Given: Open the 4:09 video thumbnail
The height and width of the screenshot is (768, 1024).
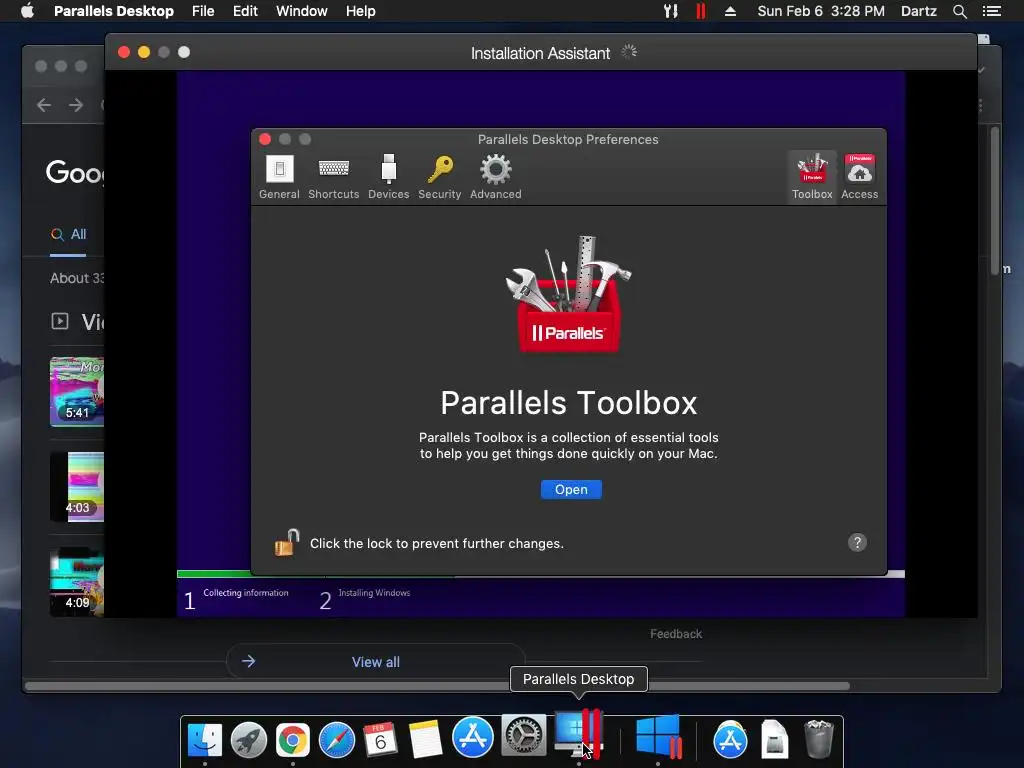Looking at the screenshot, I should [x=76, y=582].
